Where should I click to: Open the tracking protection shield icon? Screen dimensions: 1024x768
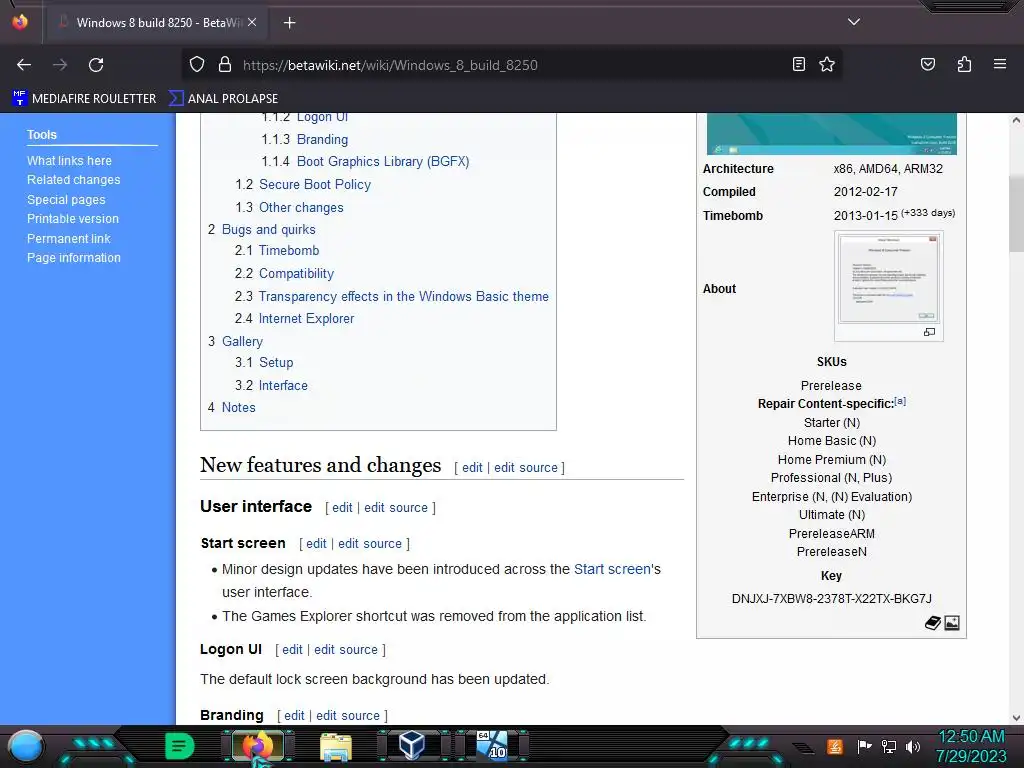pyautogui.click(x=197, y=65)
